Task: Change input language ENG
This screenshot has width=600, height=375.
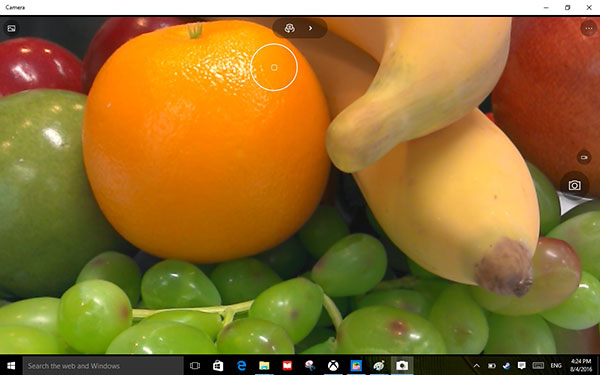Action: (556, 366)
